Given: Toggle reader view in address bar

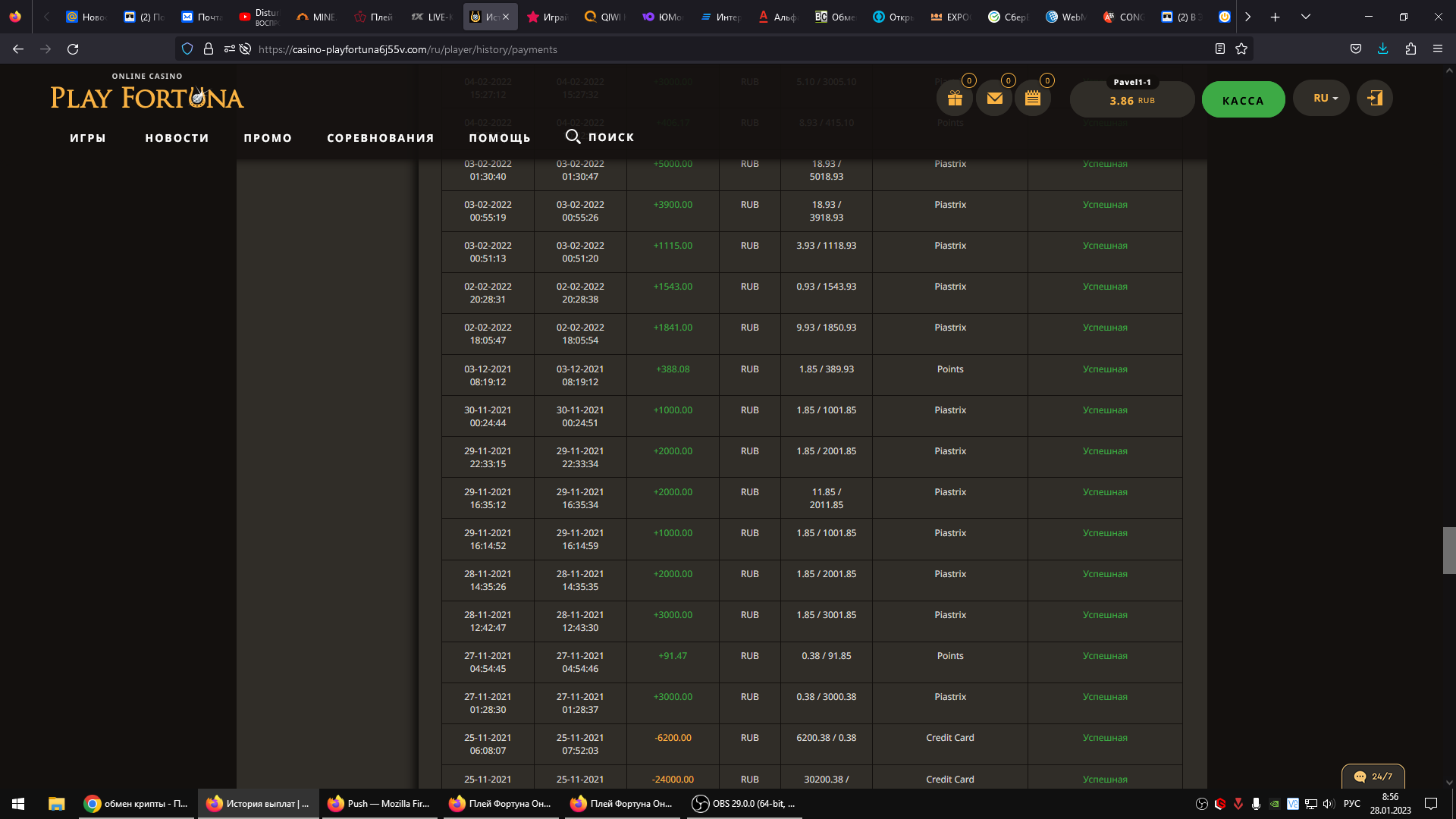Looking at the screenshot, I should tap(1219, 49).
